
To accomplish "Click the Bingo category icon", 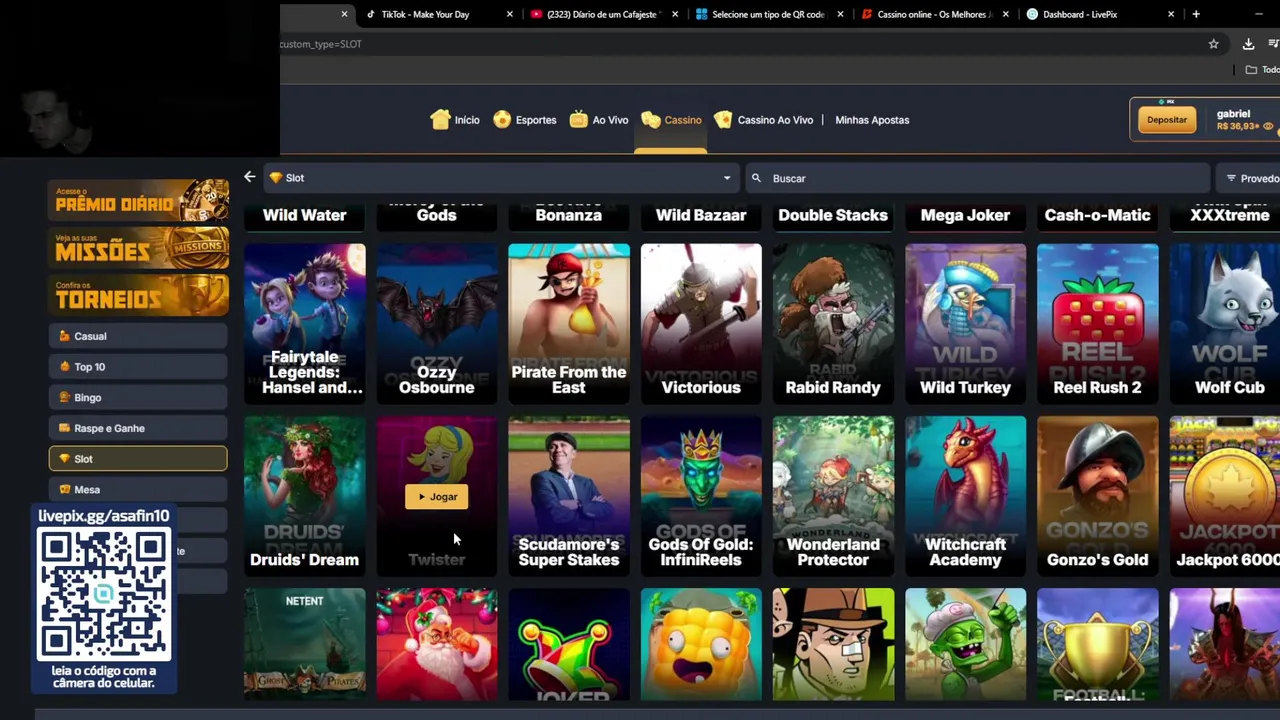I will (x=65, y=398).
